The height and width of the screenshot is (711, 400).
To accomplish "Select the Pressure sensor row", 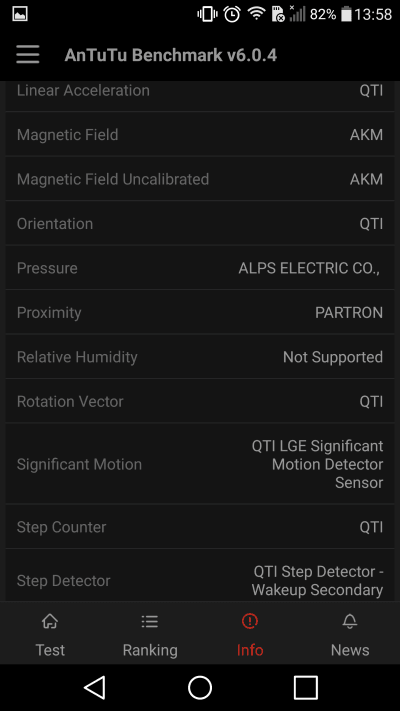I will coord(200,268).
